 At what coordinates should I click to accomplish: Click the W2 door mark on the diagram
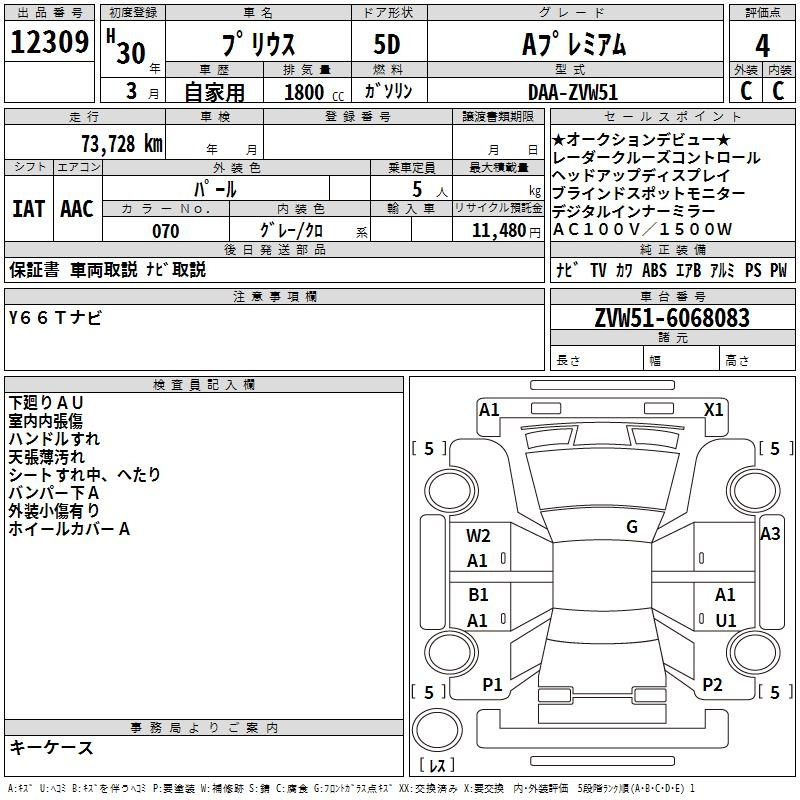(478, 536)
